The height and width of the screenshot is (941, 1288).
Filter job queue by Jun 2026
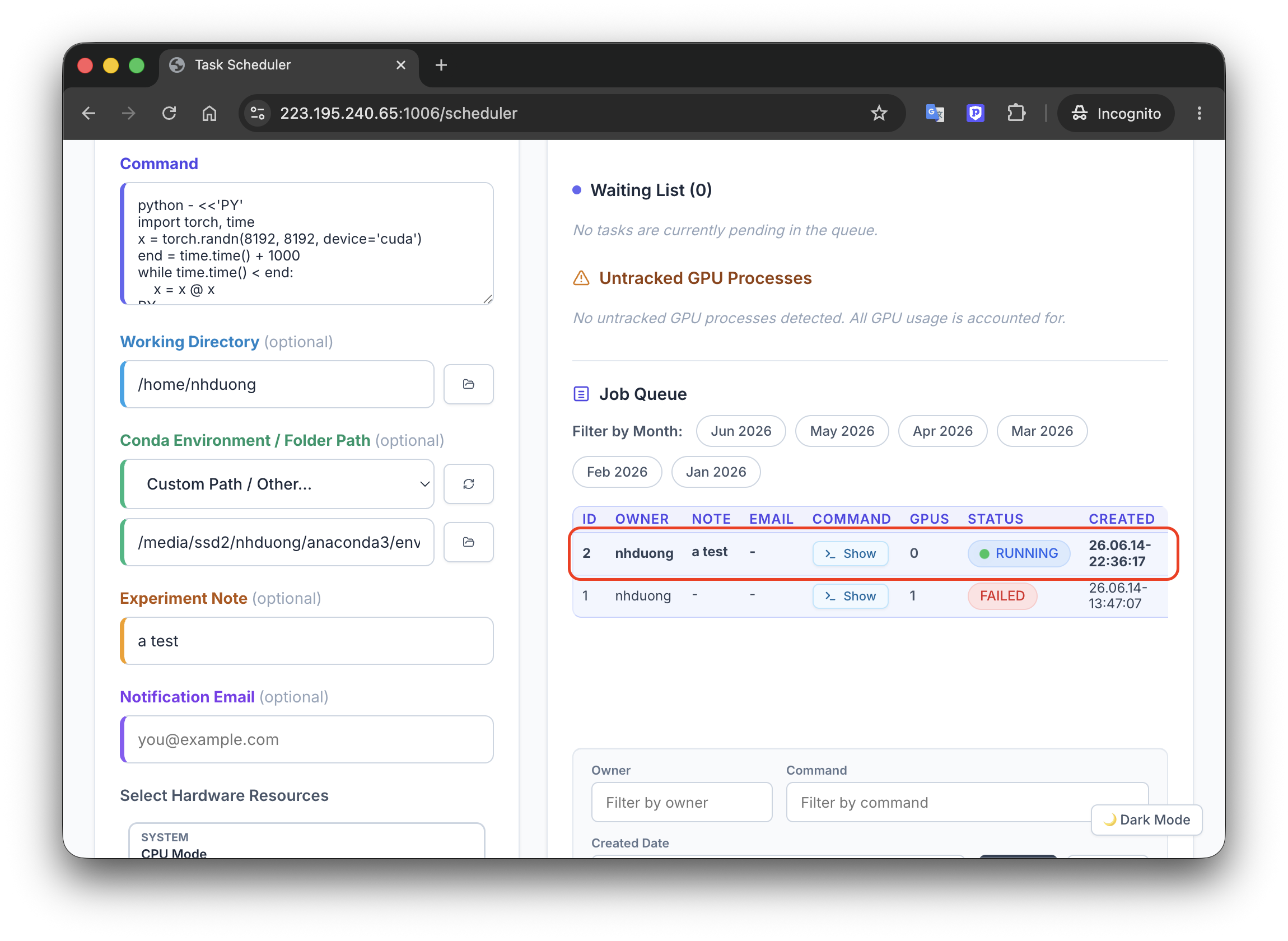click(741, 431)
